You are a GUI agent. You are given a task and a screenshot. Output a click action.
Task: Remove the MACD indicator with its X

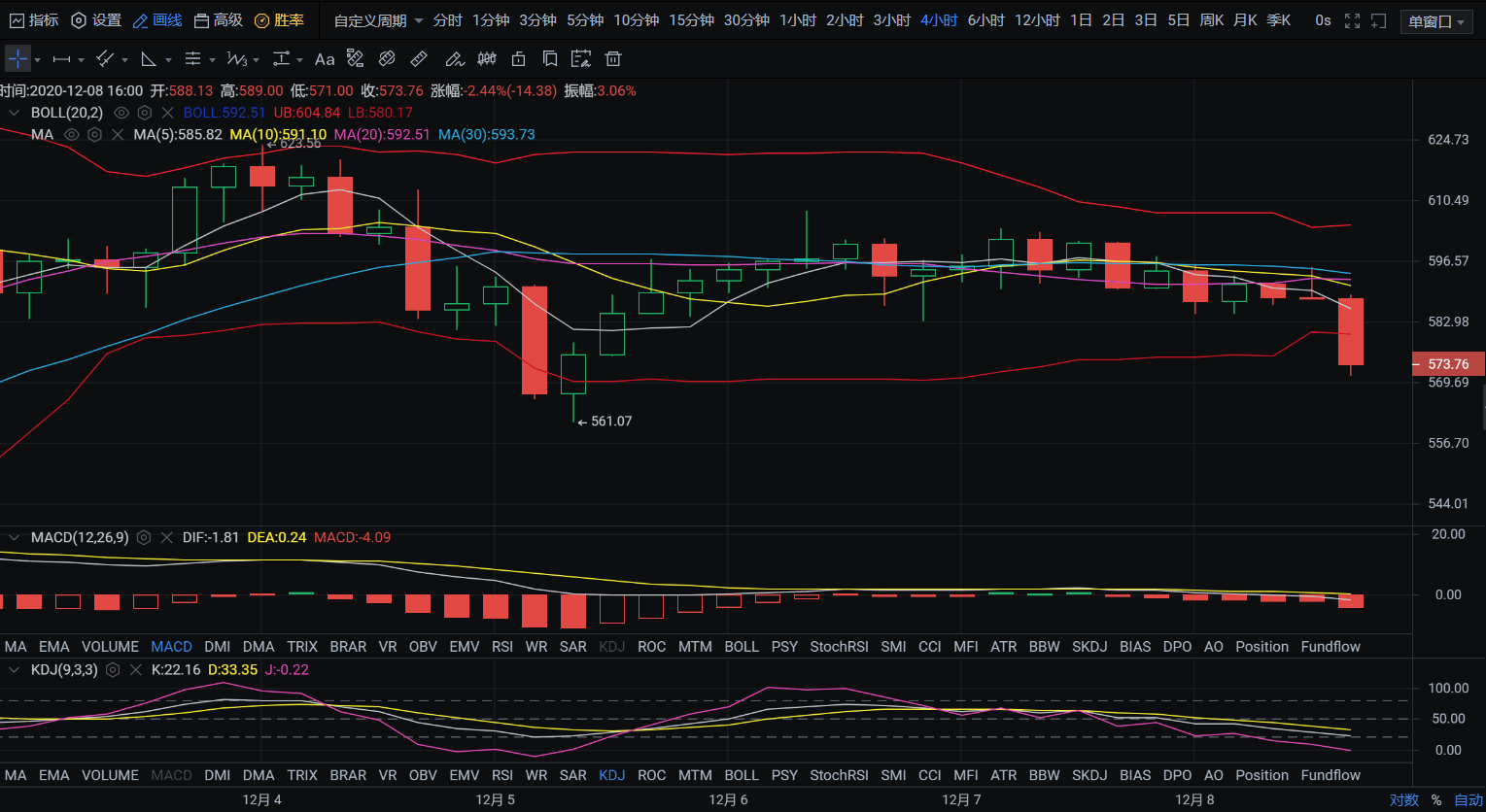pos(166,537)
